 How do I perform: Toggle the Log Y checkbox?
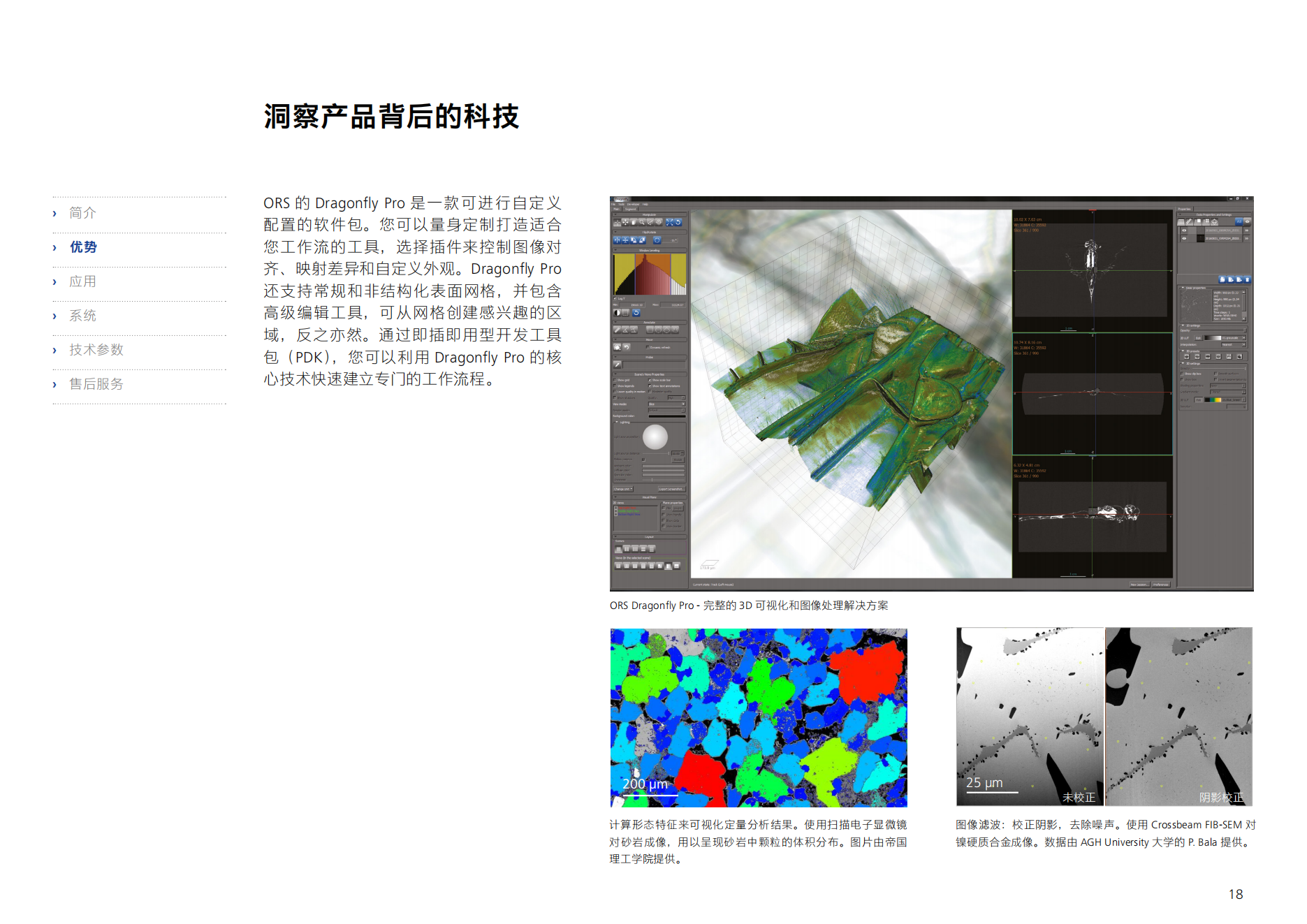[x=615, y=298]
